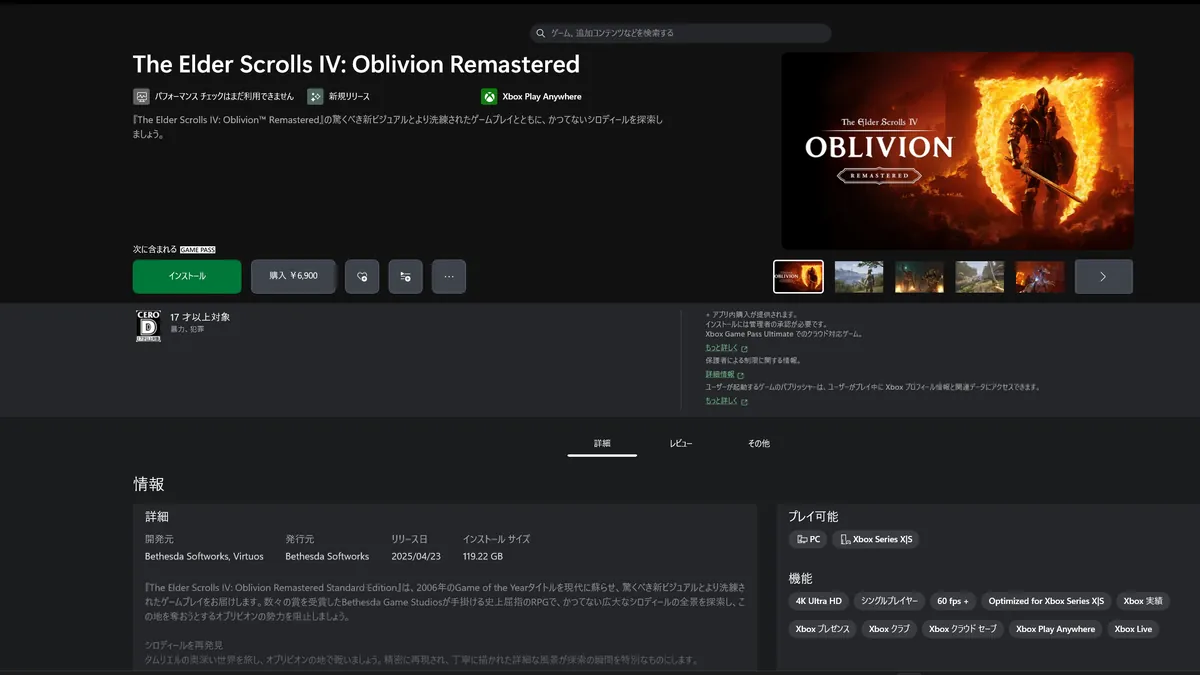Click the green インストール button
Image resolution: width=1200 pixels, height=675 pixels.
187,276
